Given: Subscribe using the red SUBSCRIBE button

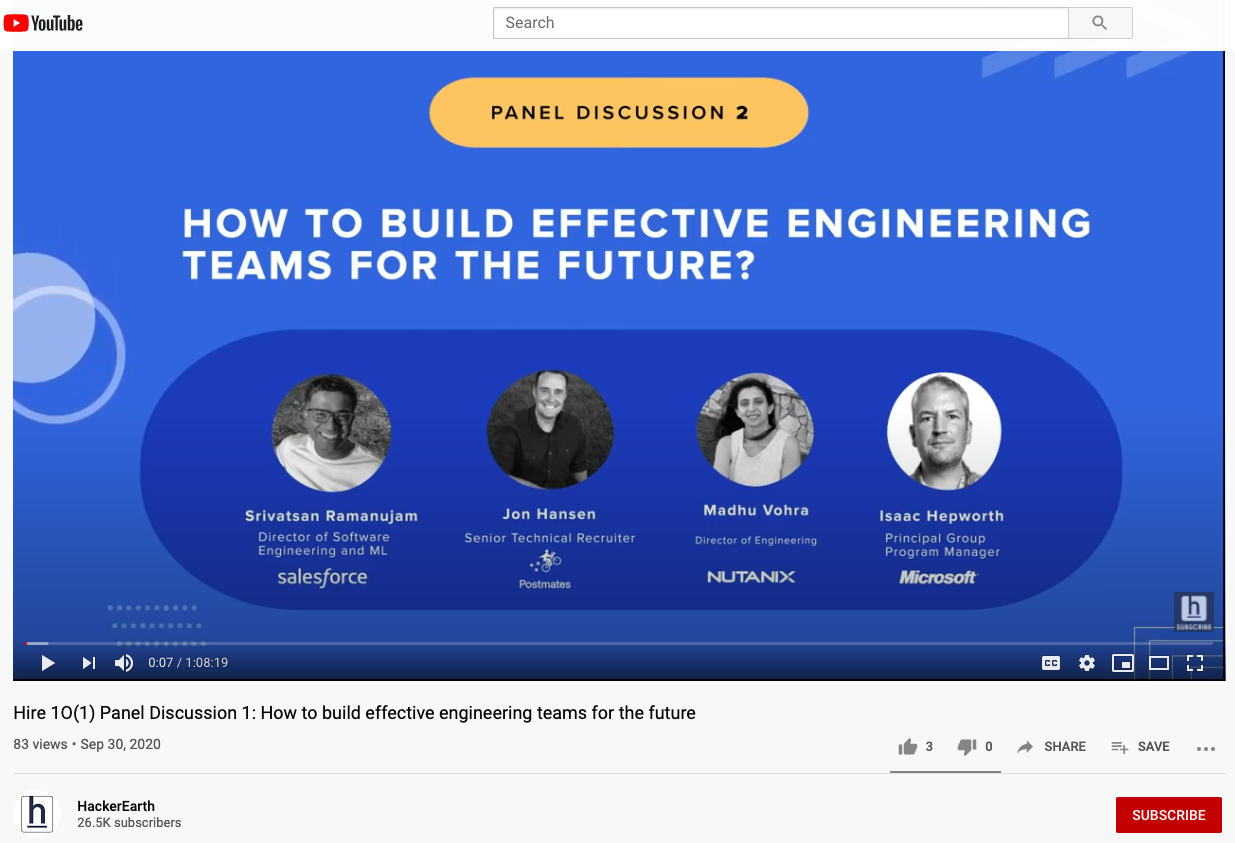Looking at the screenshot, I should point(1168,815).
